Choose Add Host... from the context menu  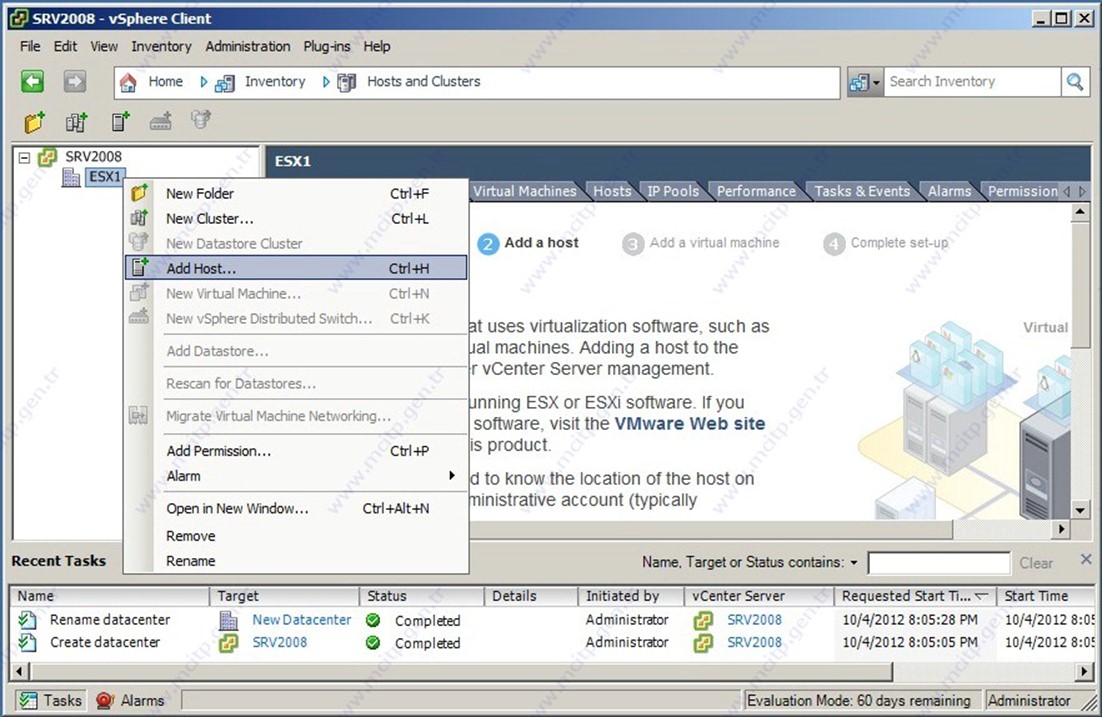click(296, 268)
